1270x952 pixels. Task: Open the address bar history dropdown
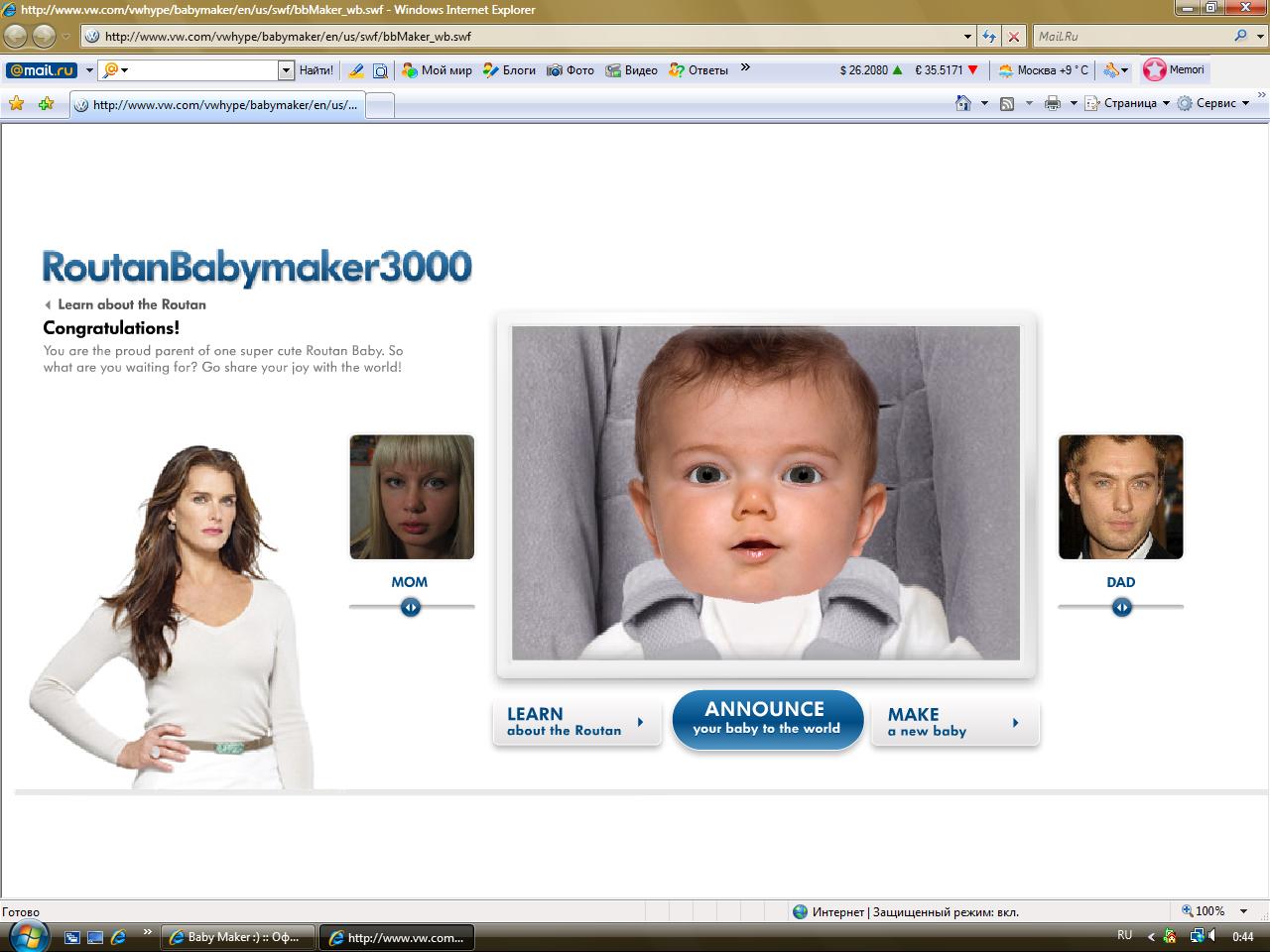pyautogui.click(x=968, y=37)
